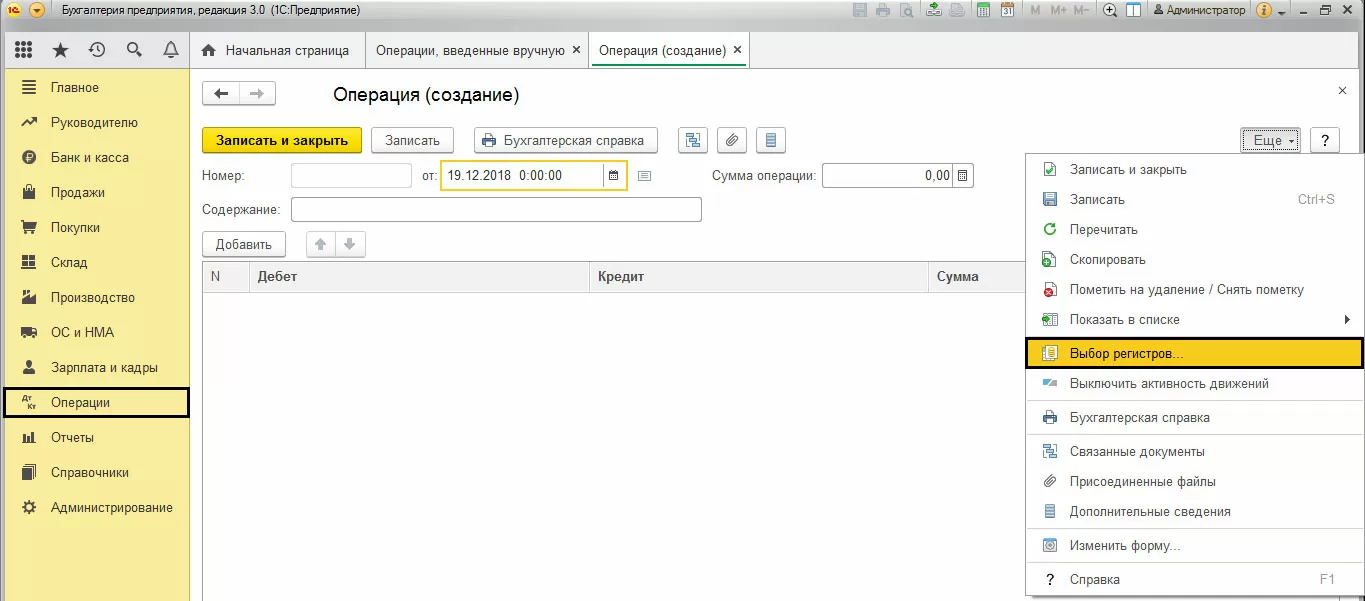Open Зарплата и кадры section

[95, 368]
